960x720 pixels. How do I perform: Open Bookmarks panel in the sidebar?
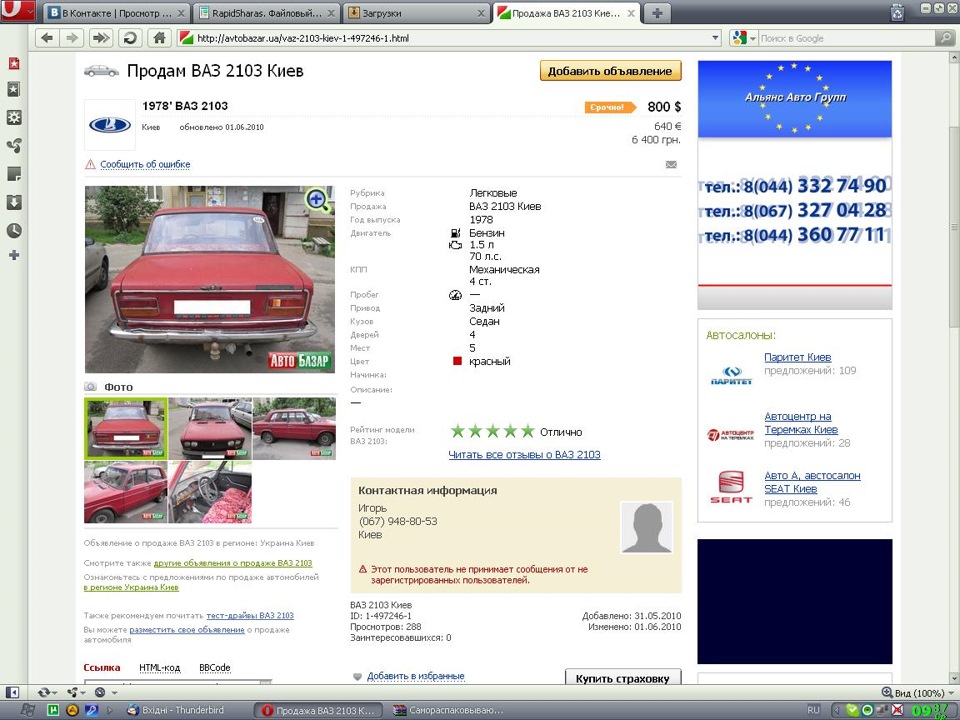coord(14,89)
